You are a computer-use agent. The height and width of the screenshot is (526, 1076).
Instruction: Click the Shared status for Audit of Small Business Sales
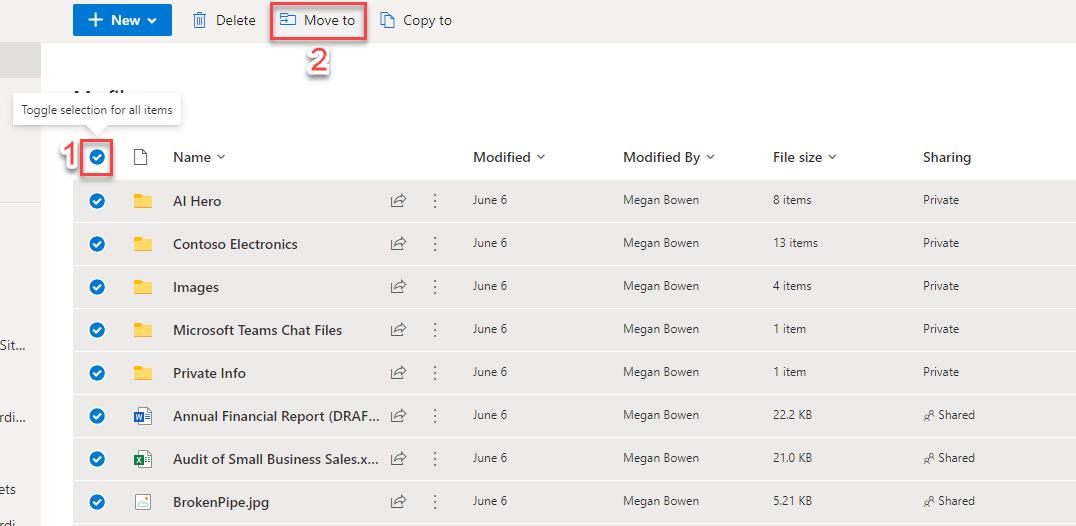(949, 458)
